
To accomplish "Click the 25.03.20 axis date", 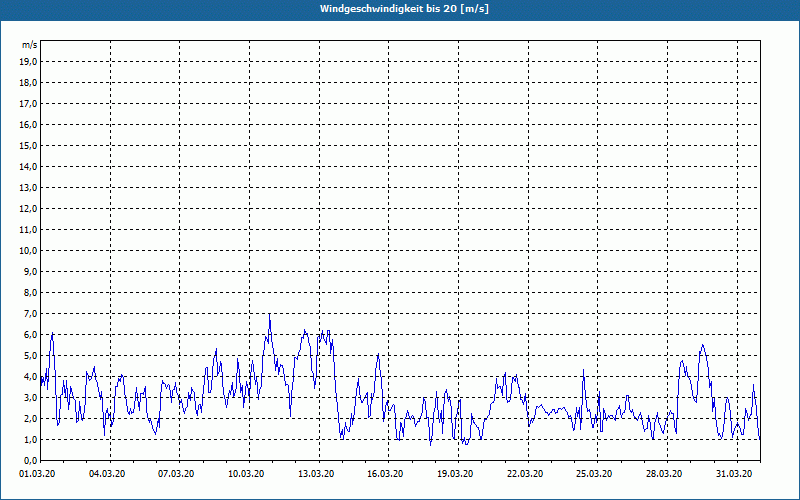I will tap(594, 474).
